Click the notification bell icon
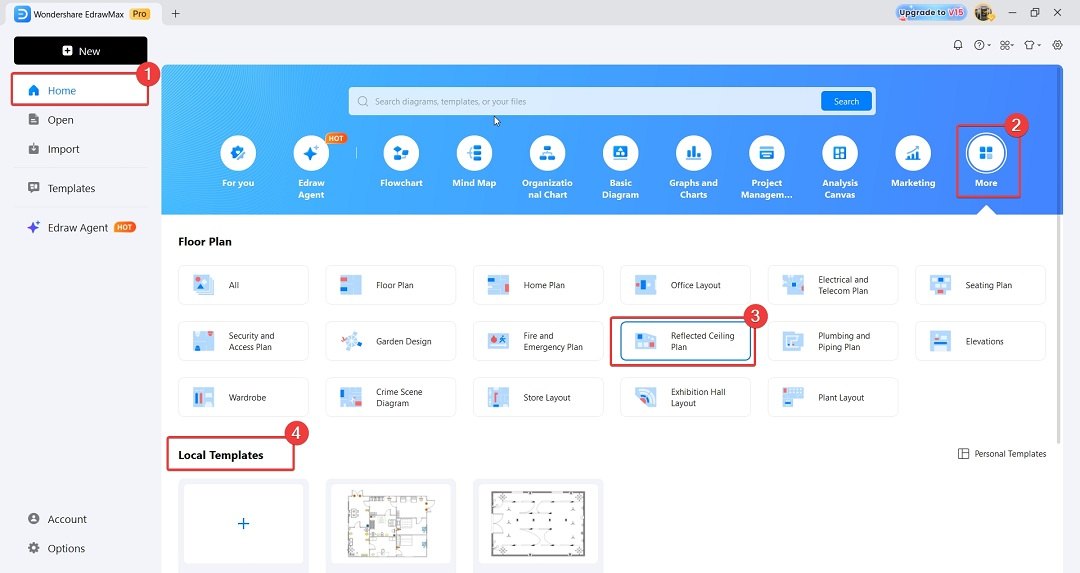The image size is (1080, 573). (x=957, y=45)
